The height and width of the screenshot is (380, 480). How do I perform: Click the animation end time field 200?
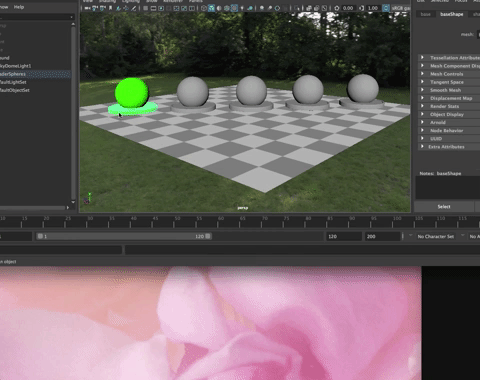382,236
